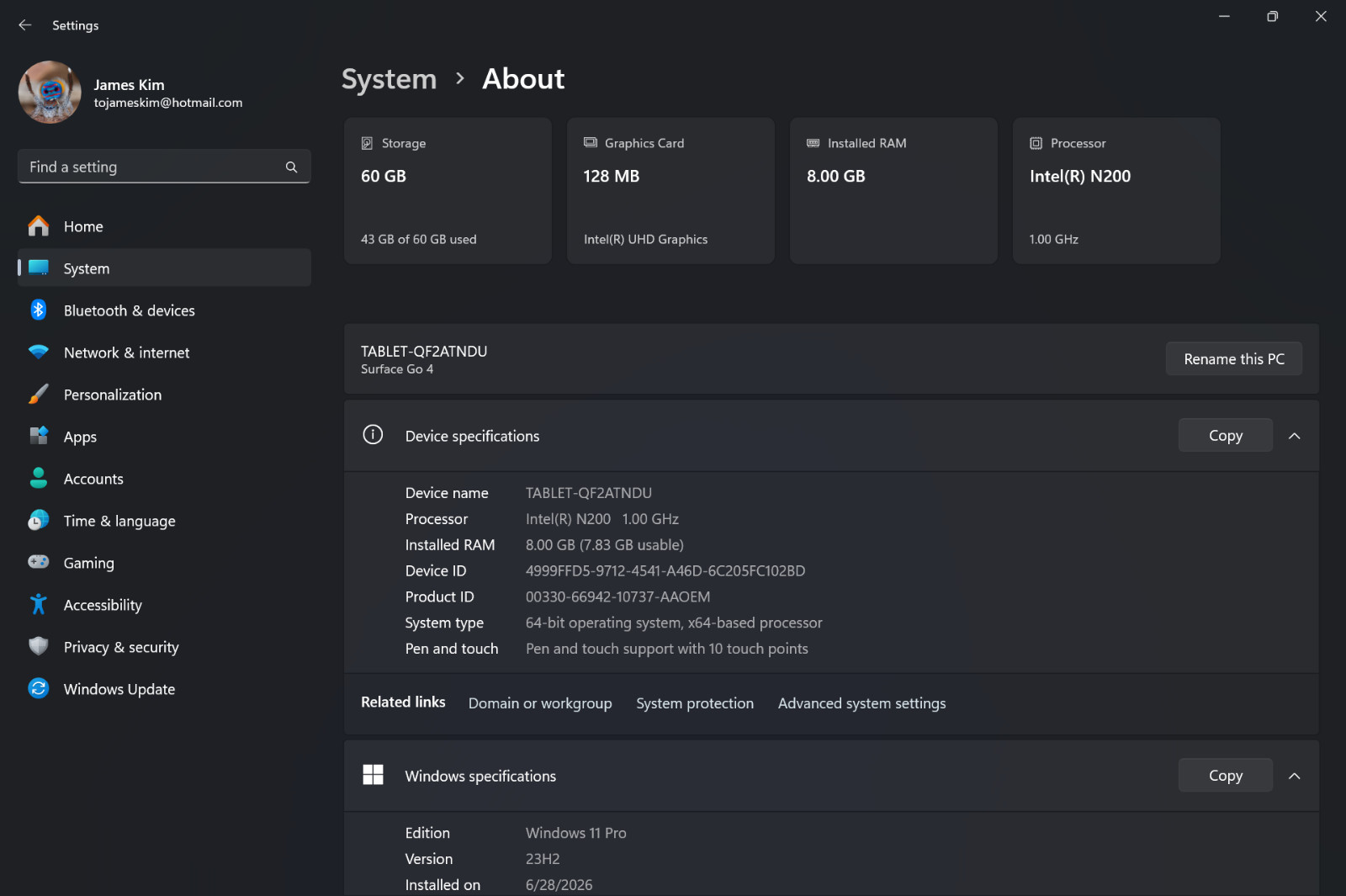Click the Time & language clock icon
This screenshot has width=1346, height=896.
coord(39,520)
